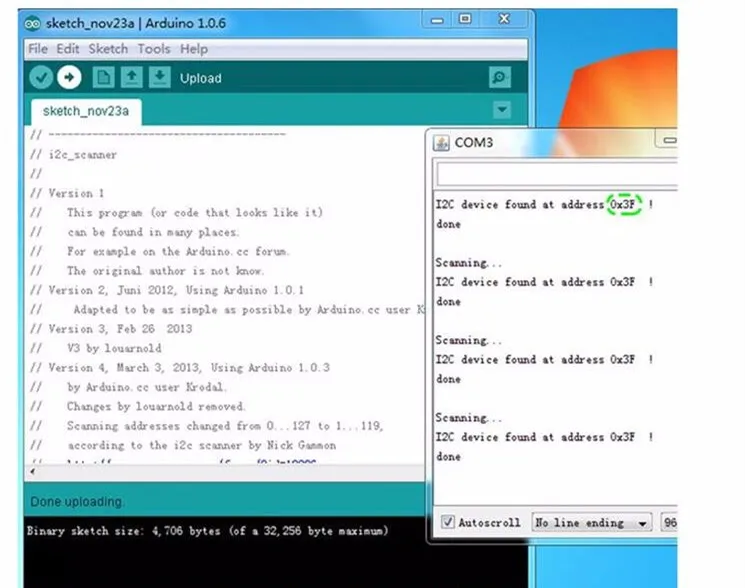Click the circled 0x3F address in COM3
Image resolution: width=745 pixels, height=588 pixels.
point(623,204)
